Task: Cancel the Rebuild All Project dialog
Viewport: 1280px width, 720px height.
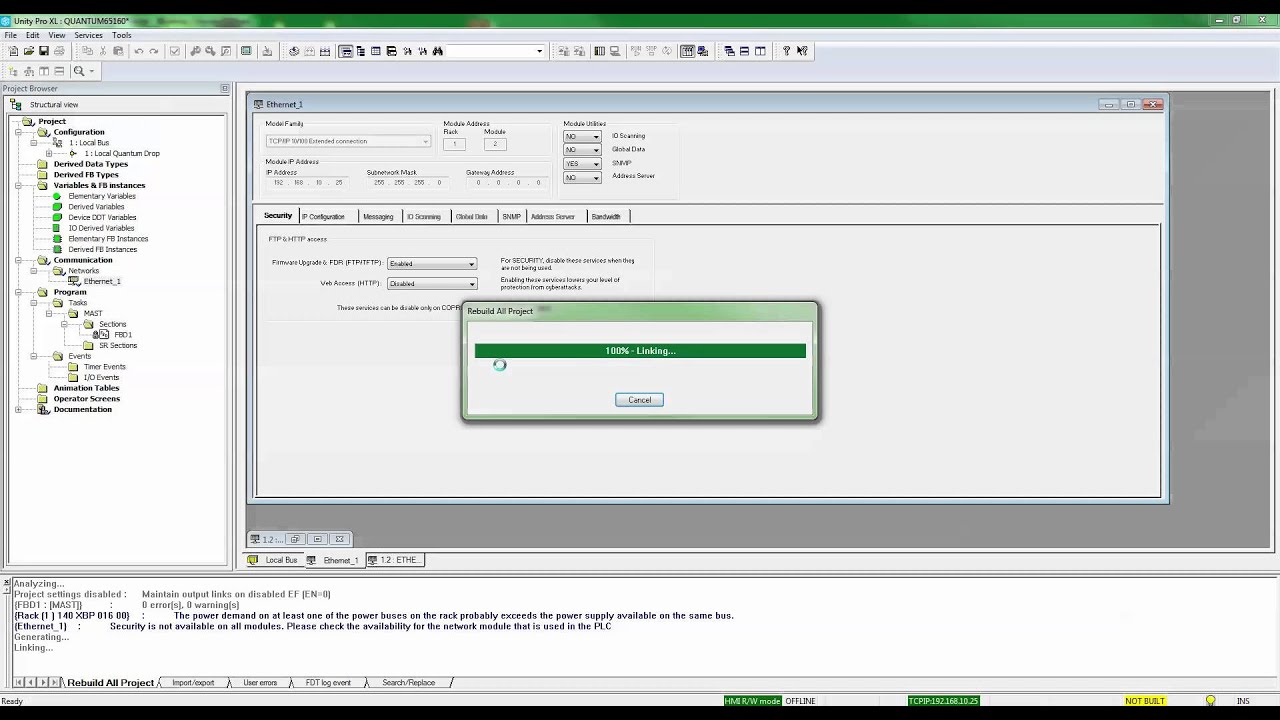Action: coord(640,400)
